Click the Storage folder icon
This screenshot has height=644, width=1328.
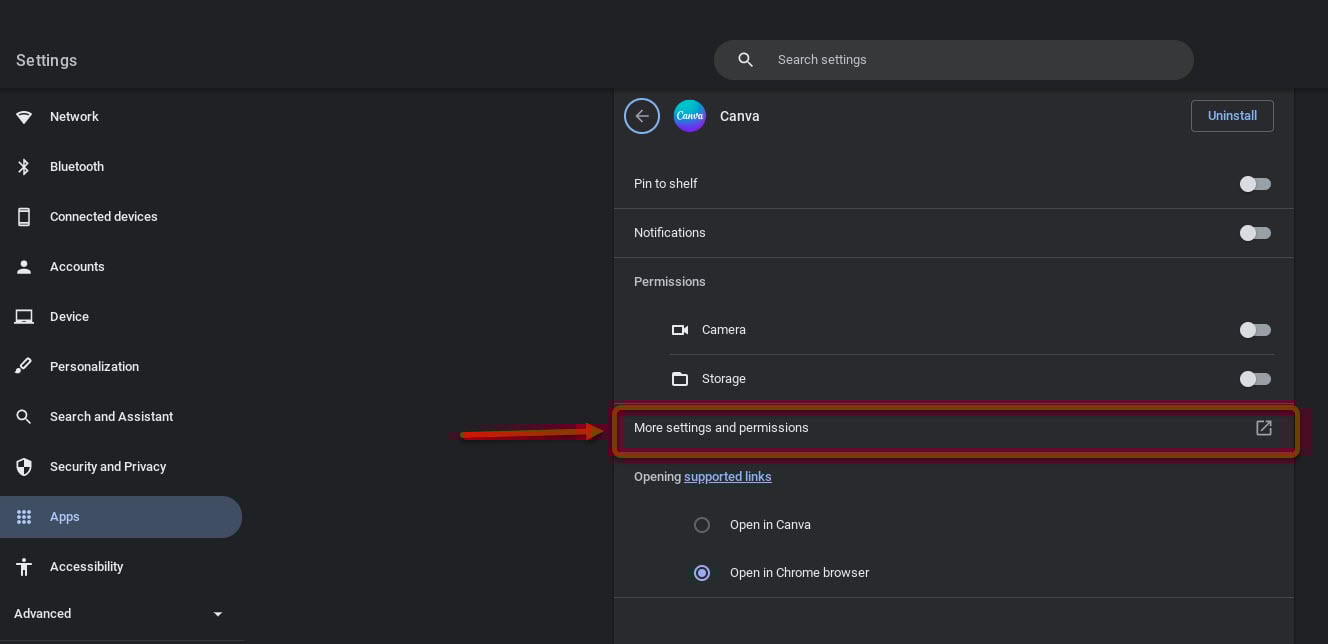coord(680,379)
